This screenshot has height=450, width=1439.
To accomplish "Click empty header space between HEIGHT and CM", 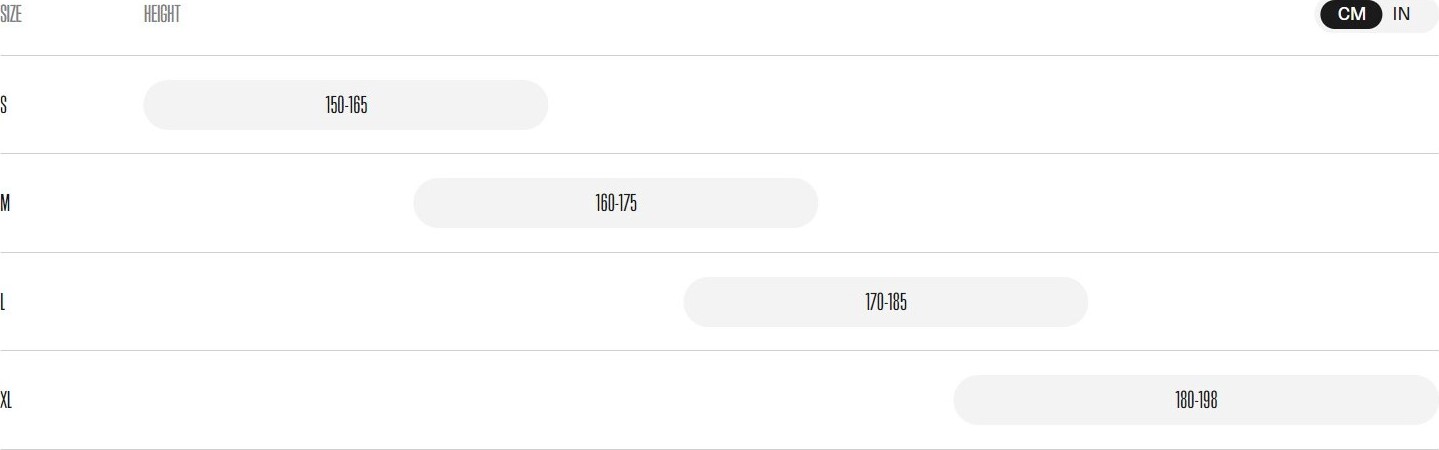I will (x=748, y=15).
